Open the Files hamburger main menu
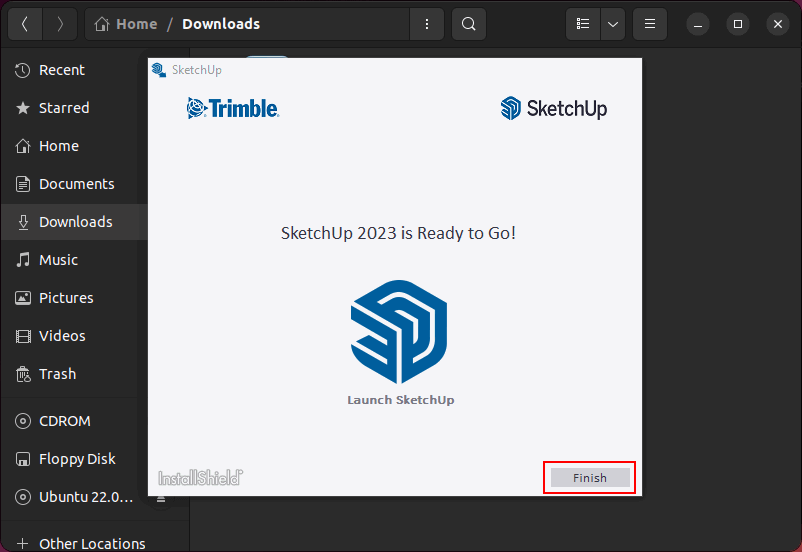 (x=650, y=24)
